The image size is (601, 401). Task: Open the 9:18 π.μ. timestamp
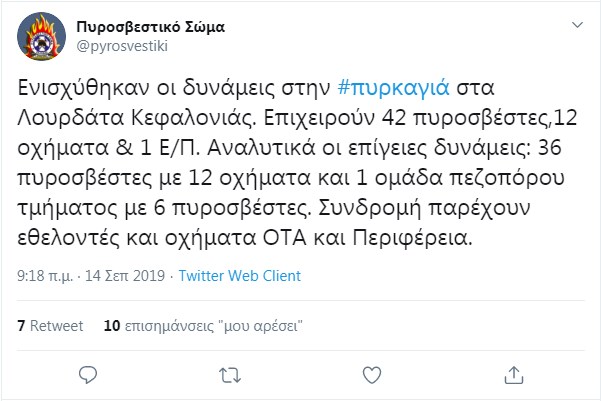pos(45,276)
